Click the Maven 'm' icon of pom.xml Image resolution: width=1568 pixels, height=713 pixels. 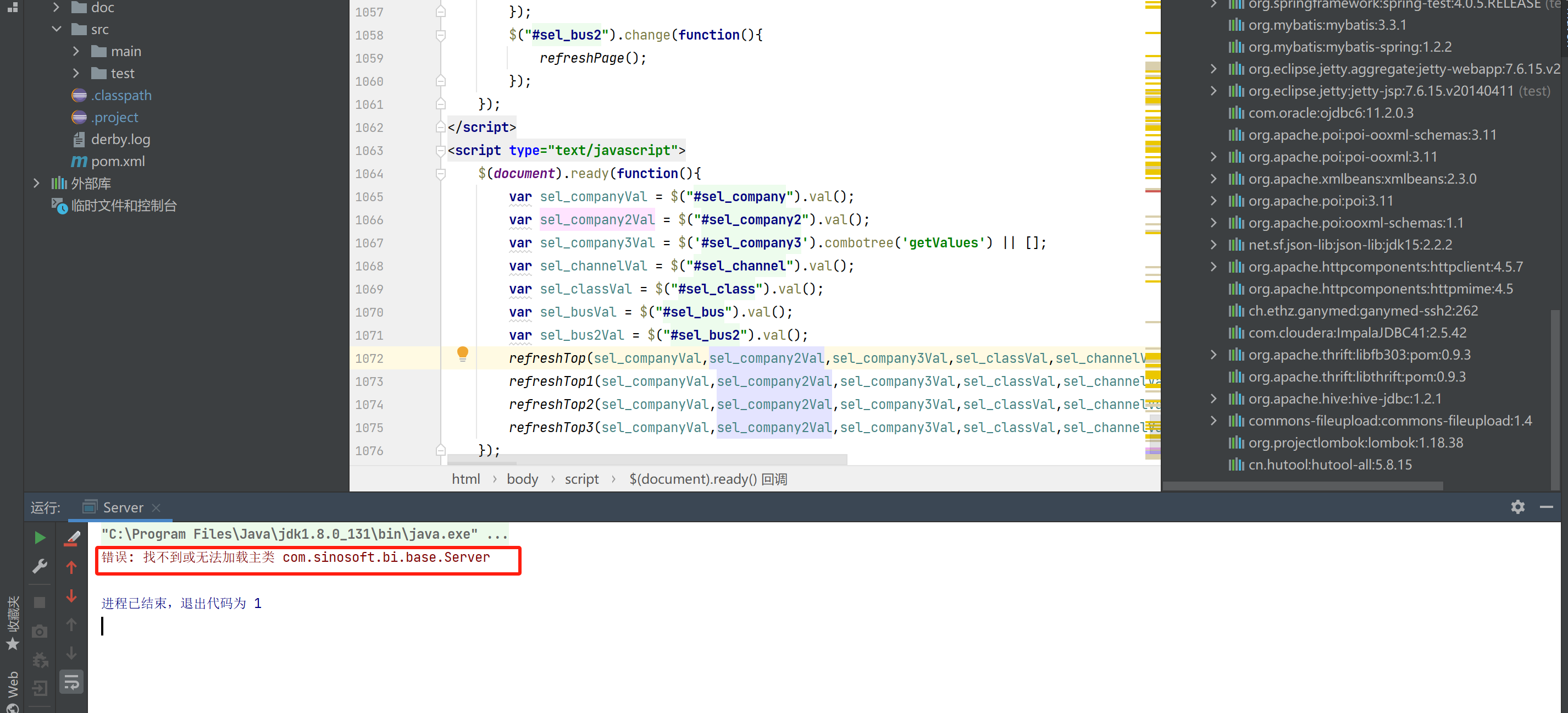pos(79,162)
